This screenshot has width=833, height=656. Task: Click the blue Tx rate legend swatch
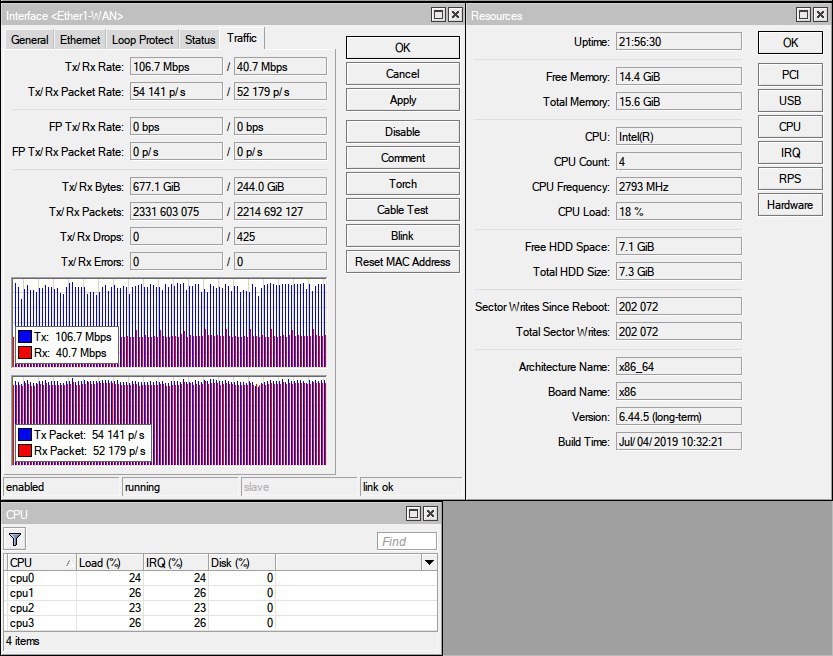(x=25, y=337)
